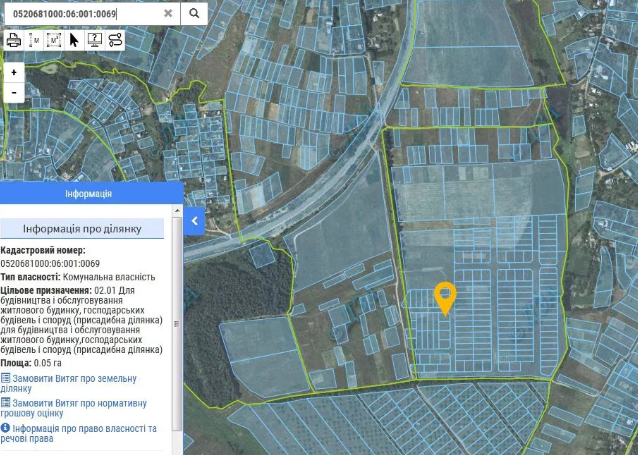The width and height of the screenshot is (638, 455).
Task: Click the print map icon
Action: point(14,40)
